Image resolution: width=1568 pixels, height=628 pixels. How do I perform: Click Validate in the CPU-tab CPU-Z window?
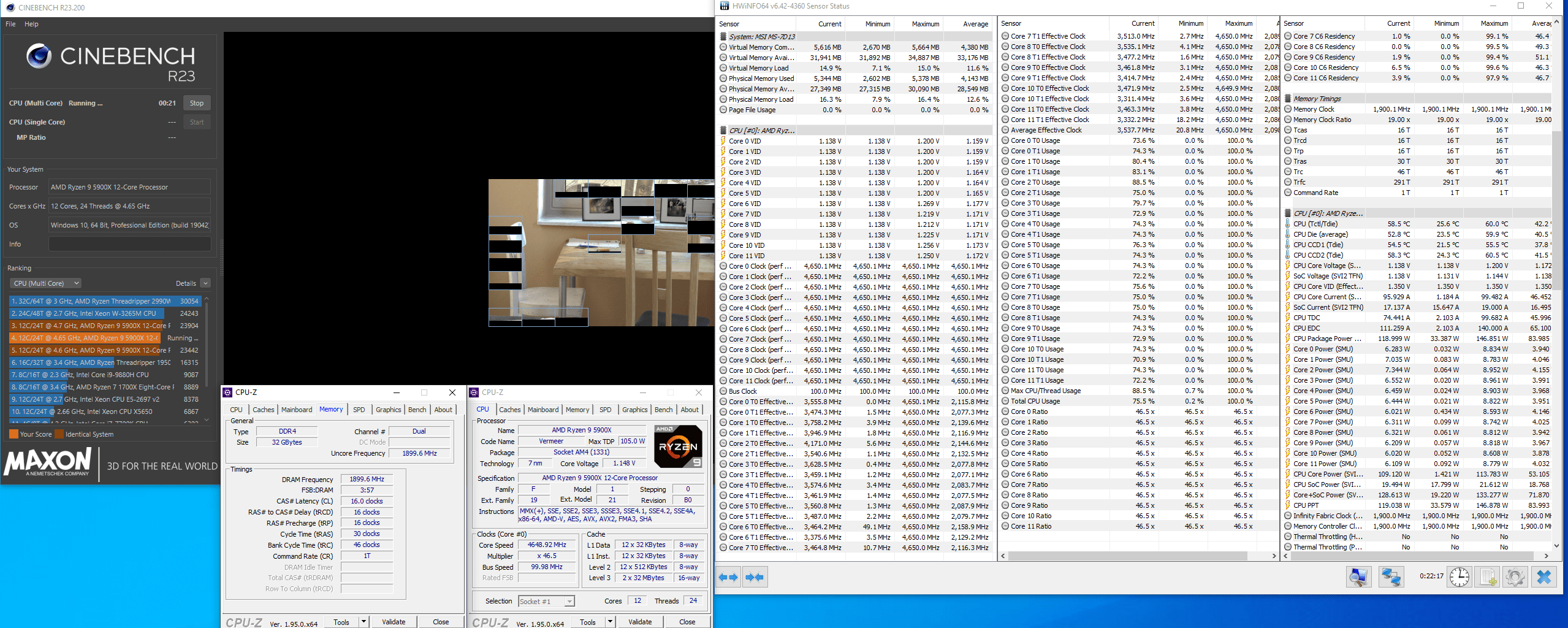pos(640,622)
